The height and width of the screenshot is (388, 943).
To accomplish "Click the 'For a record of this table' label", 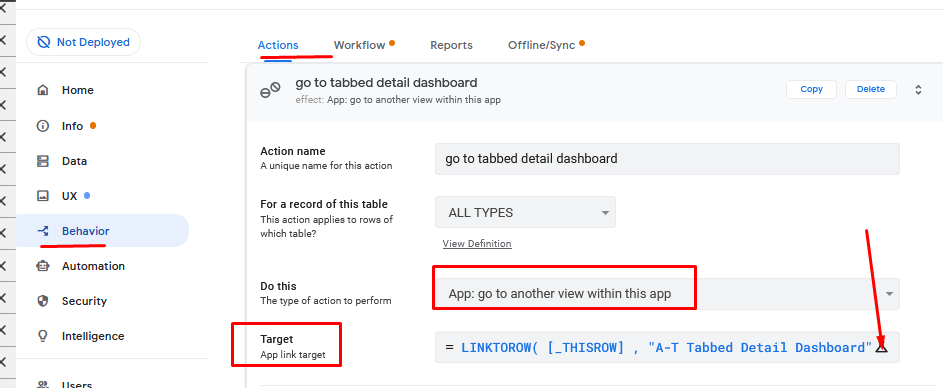I will point(324,204).
